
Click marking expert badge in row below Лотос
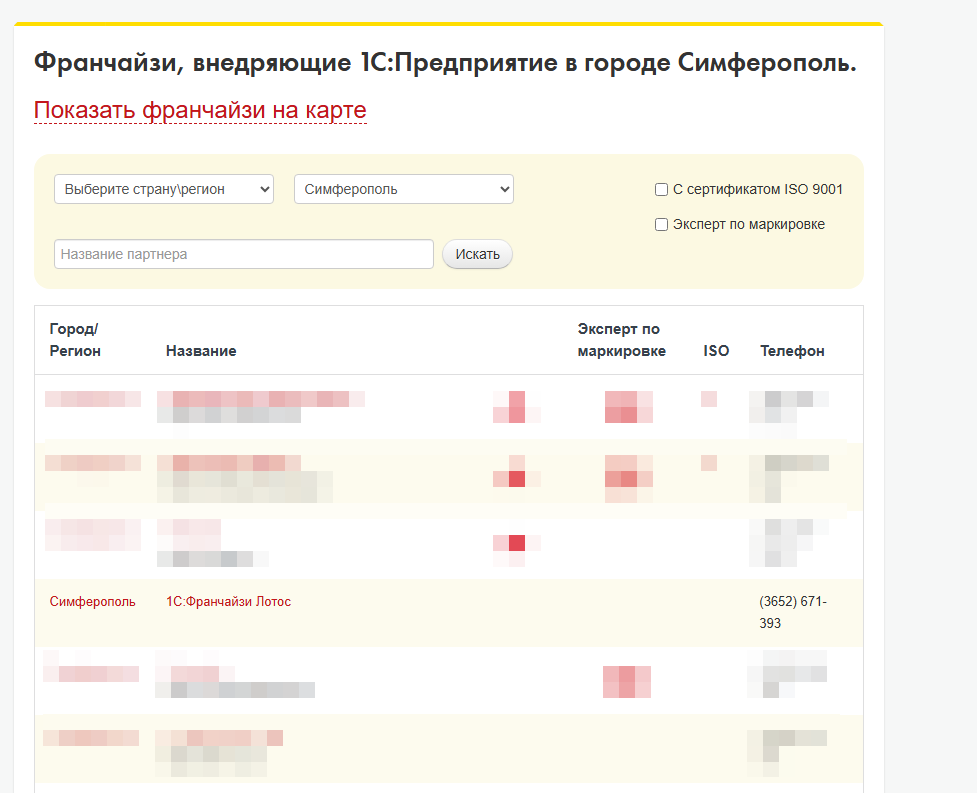tap(627, 681)
